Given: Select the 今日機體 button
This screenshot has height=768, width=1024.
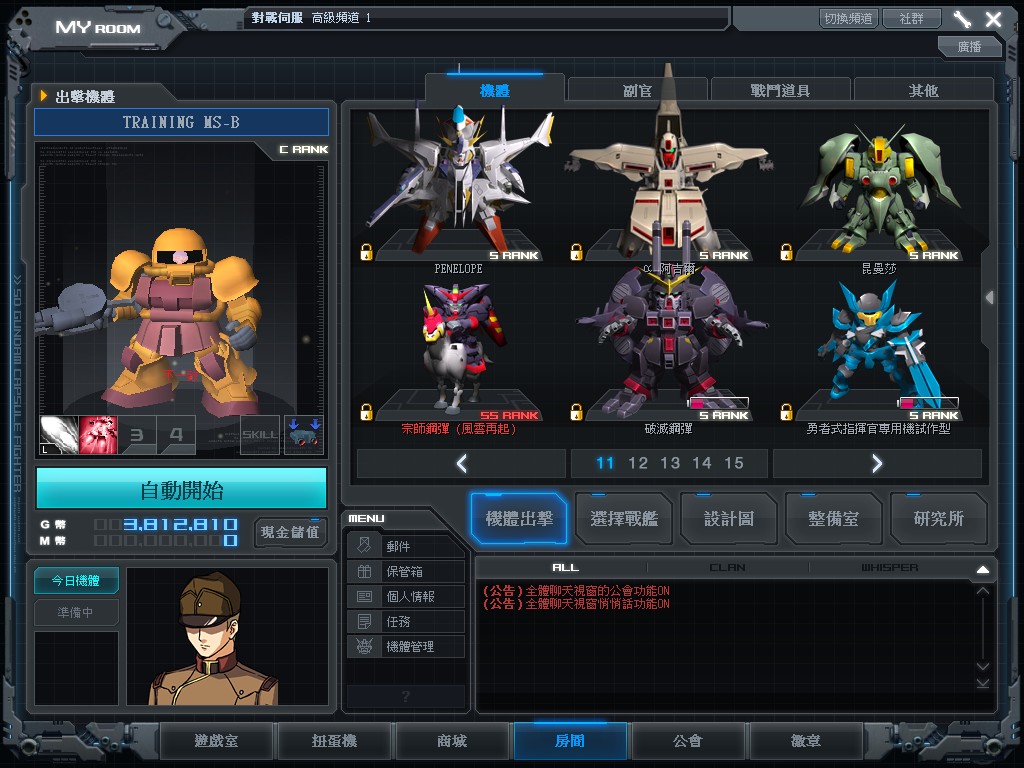Looking at the screenshot, I should (76, 581).
